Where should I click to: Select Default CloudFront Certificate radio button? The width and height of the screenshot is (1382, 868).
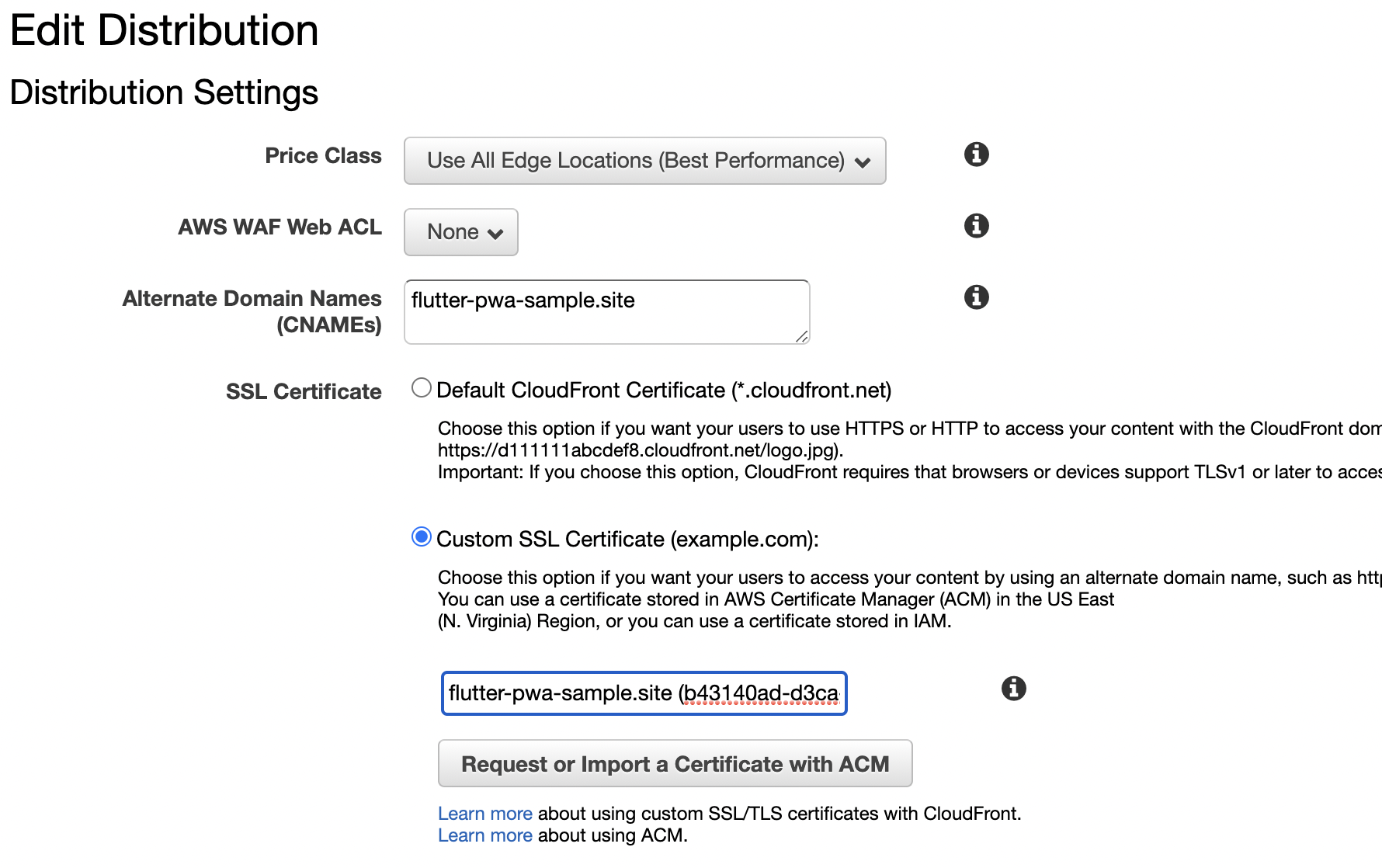(422, 387)
